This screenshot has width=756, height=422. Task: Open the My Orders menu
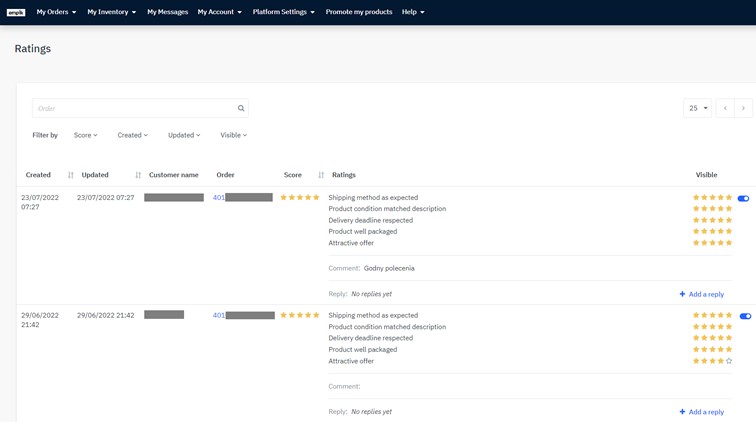coord(56,12)
